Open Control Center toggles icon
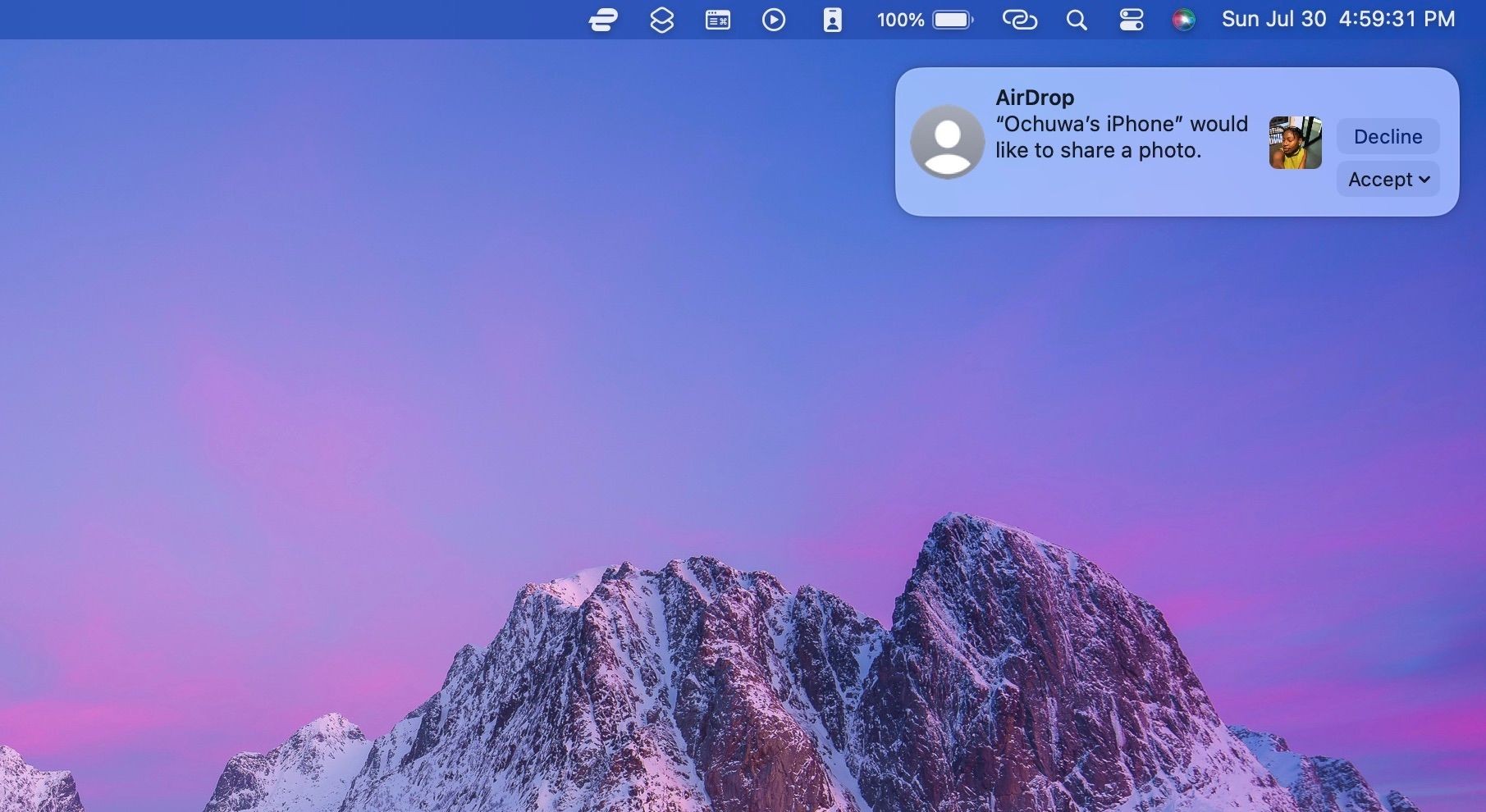This screenshot has height=812, width=1486. click(x=1131, y=20)
